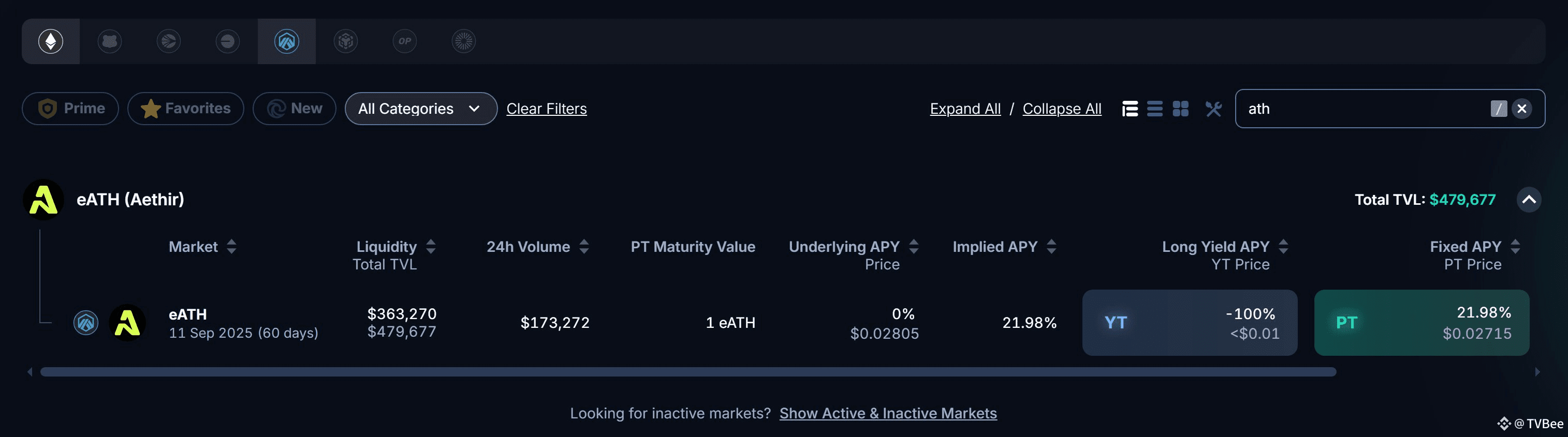The height and width of the screenshot is (437, 1568).
Task: Open the PT 21.98% trade button
Action: (x=1422, y=323)
